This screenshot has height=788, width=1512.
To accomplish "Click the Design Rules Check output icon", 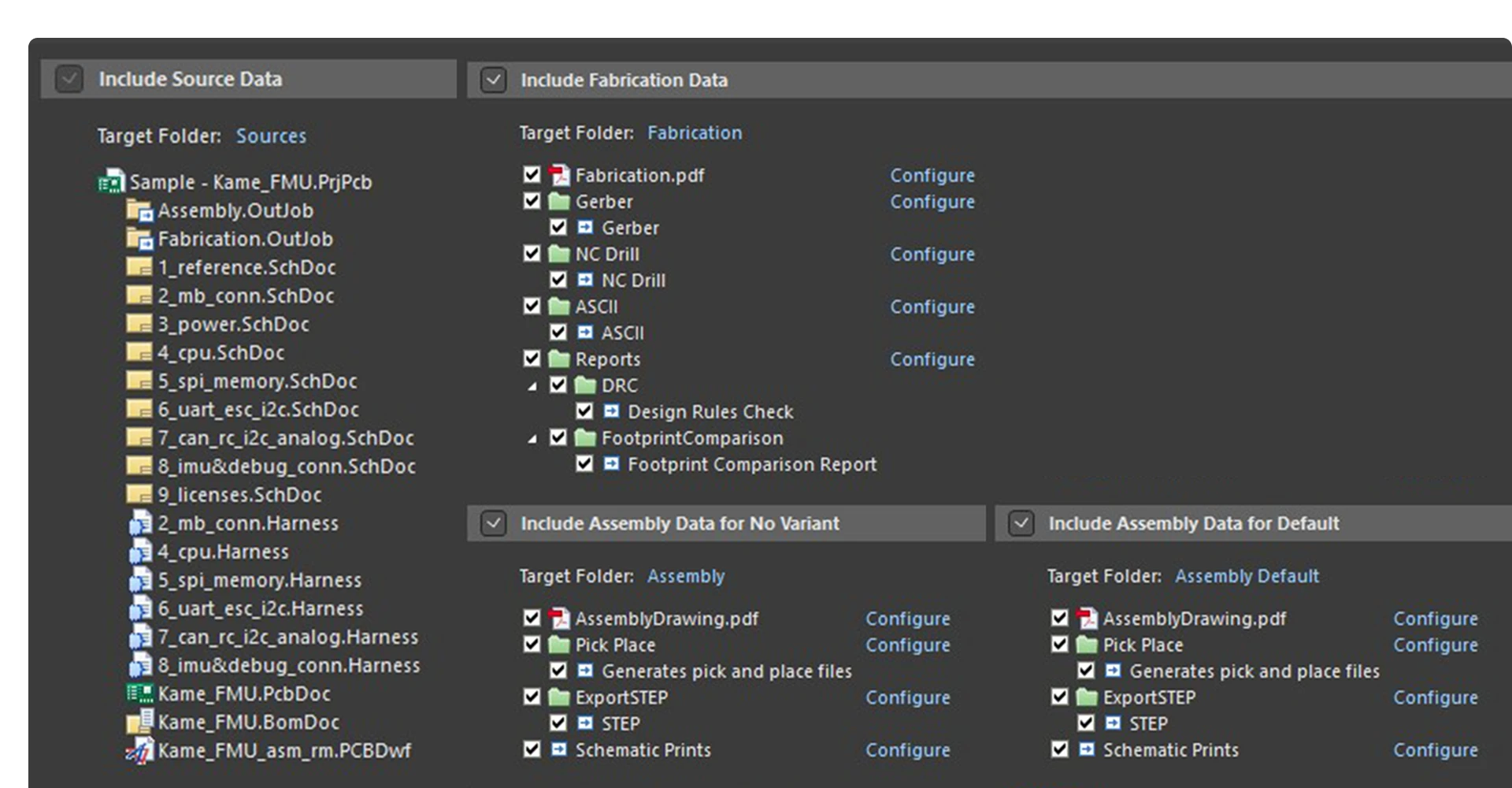I will (611, 411).
